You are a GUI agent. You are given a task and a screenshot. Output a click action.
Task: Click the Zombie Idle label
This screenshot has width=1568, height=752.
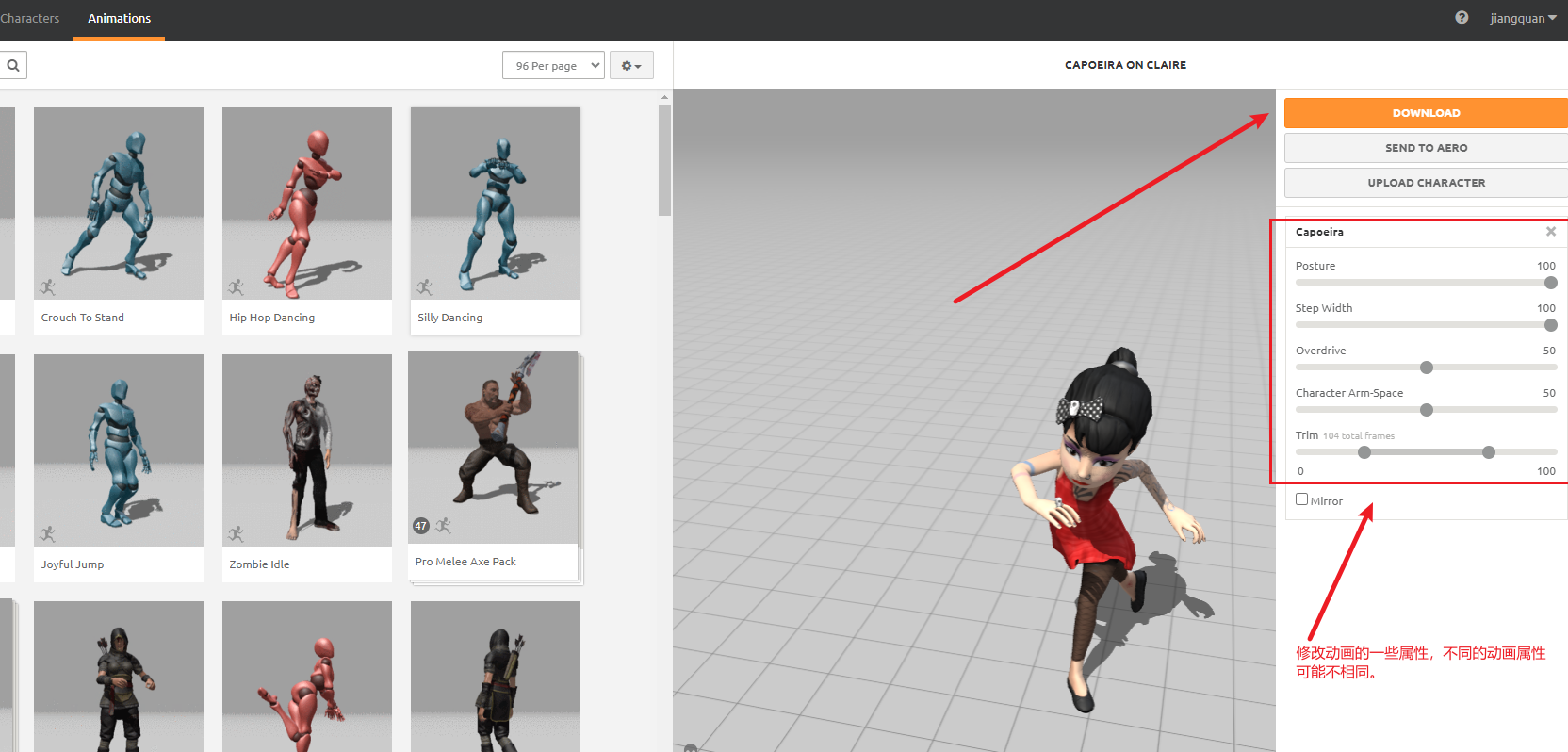click(259, 564)
